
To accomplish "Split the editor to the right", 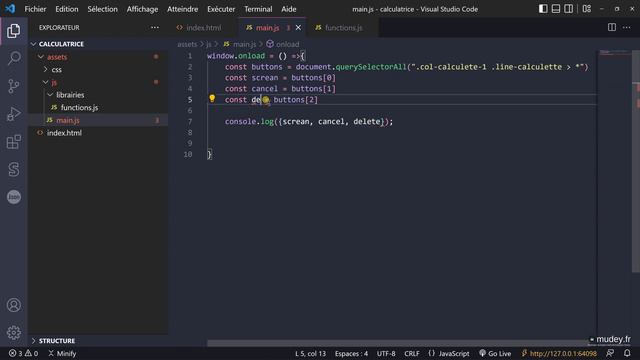I will (x=611, y=27).
